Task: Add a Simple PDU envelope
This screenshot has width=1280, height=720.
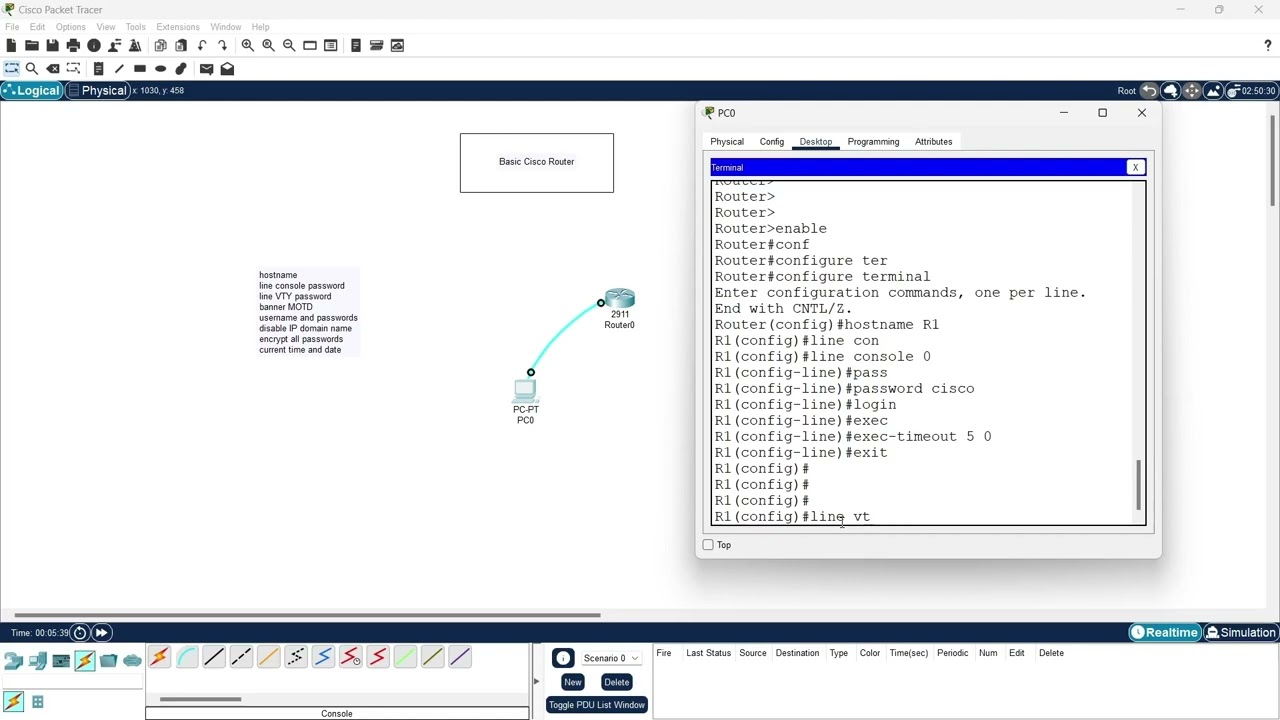Action: (206, 69)
